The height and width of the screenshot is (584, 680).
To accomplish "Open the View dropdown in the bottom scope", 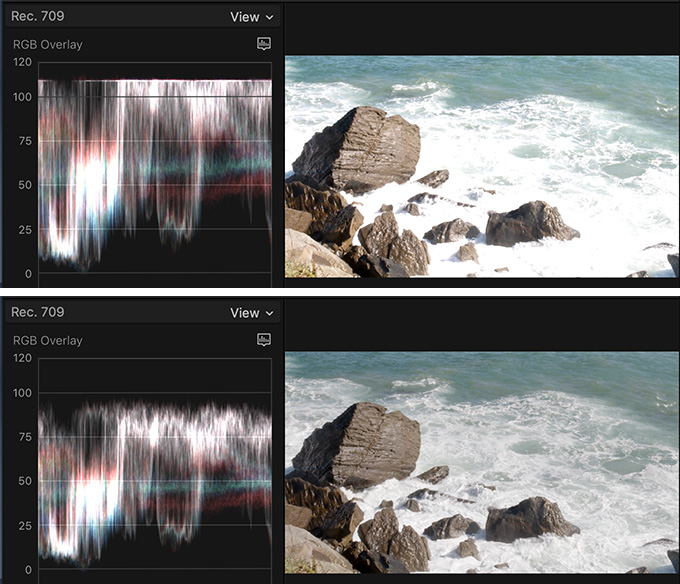I will pos(252,313).
